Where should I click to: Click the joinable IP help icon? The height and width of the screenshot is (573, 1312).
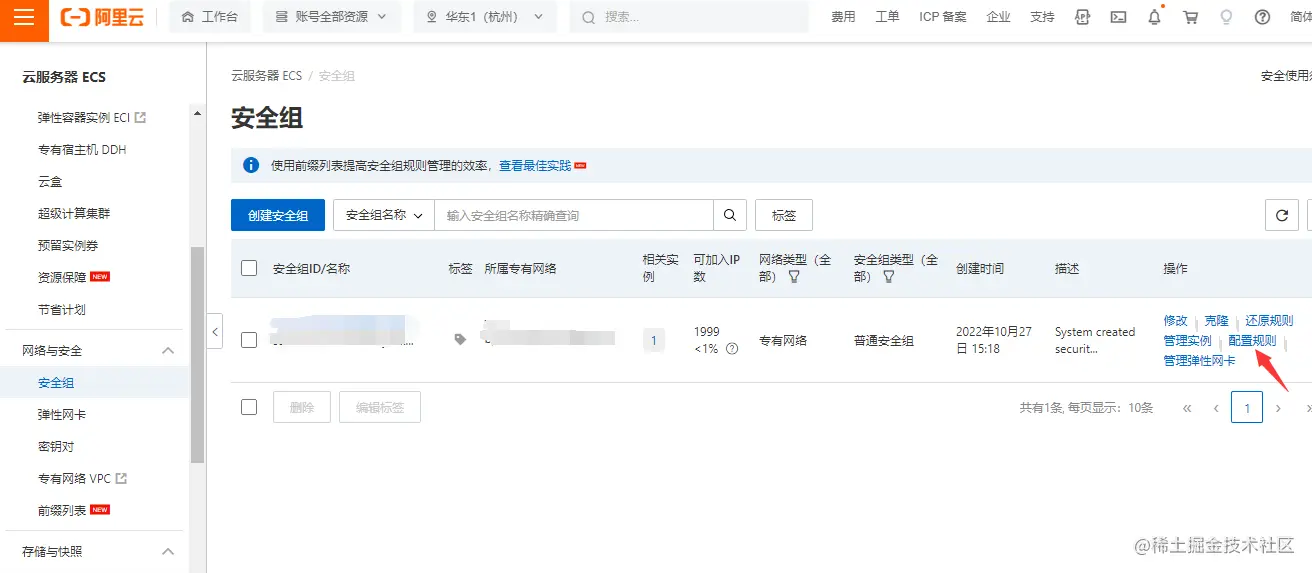coord(732,349)
